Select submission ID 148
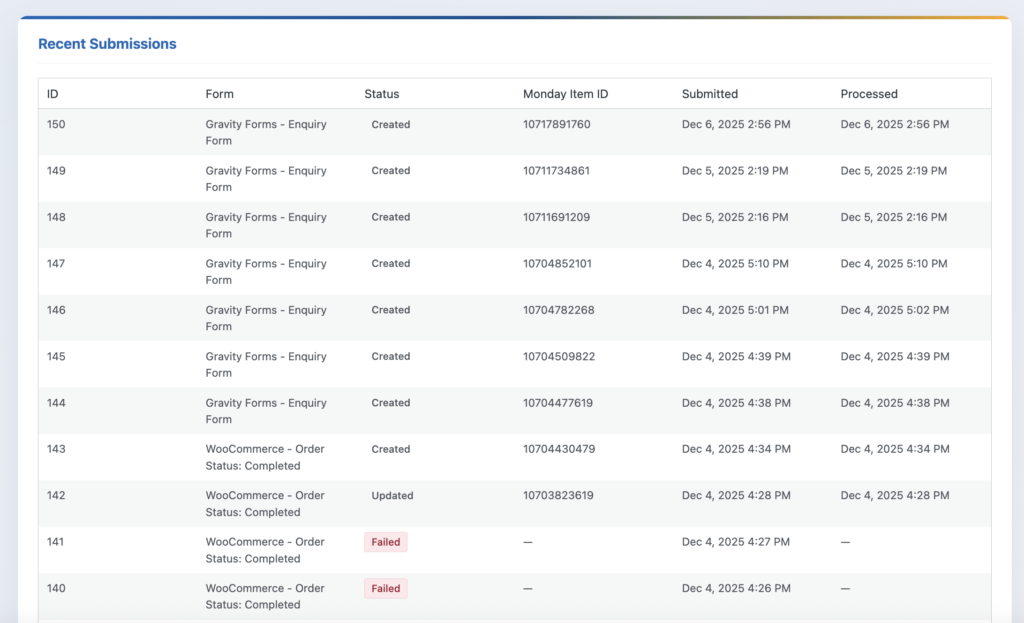This screenshot has height=623, width=1024. point(56,217)
